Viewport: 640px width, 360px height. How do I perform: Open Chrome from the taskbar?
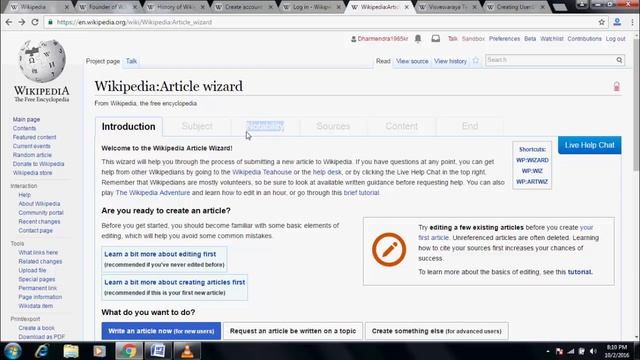coord(129,351)
